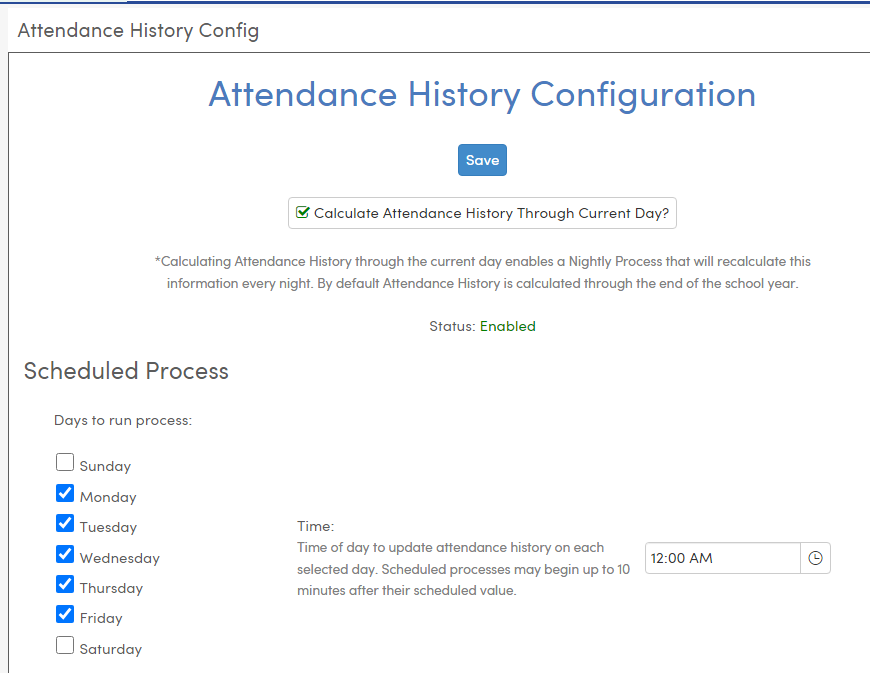This screenshot has width=870, height=673.
Task: Click the Scheduled Process section heading
Action: coord(127,371)
